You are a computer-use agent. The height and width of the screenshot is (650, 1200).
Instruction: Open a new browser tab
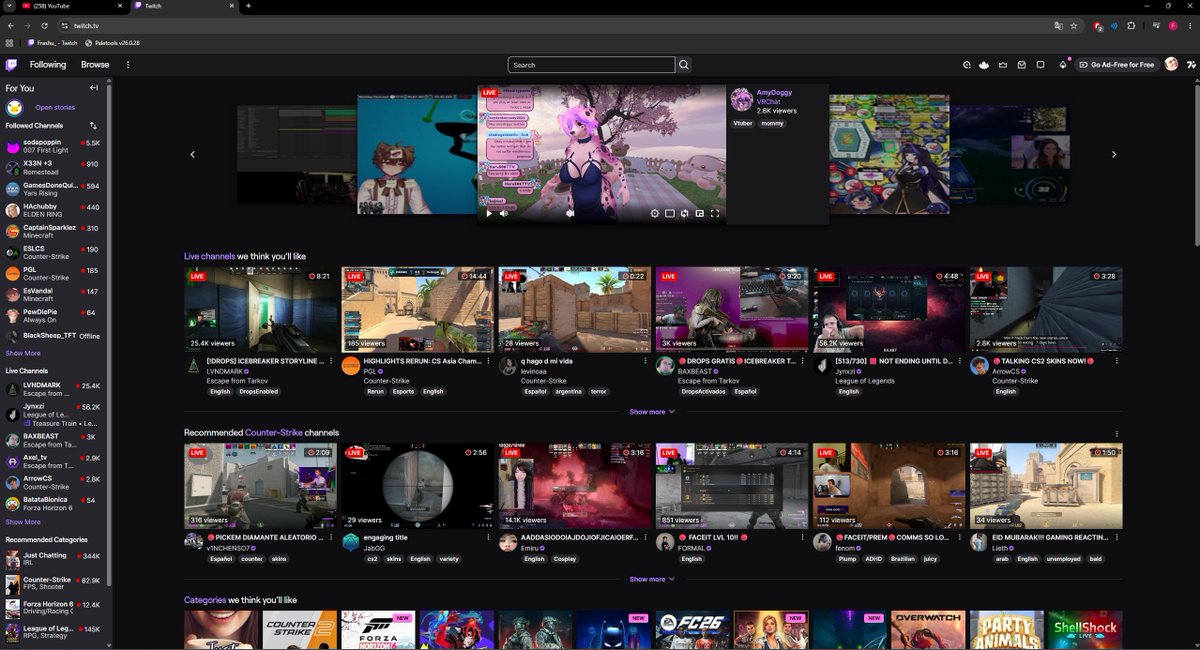249,6
